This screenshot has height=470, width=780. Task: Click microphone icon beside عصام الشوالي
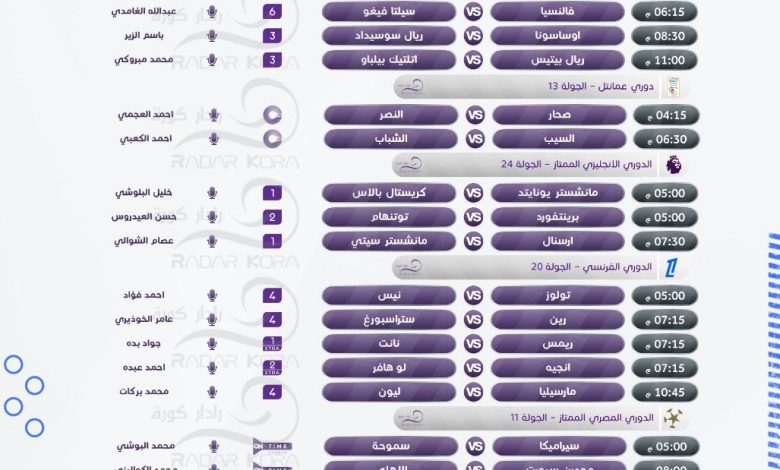click(x=212, y=241)
